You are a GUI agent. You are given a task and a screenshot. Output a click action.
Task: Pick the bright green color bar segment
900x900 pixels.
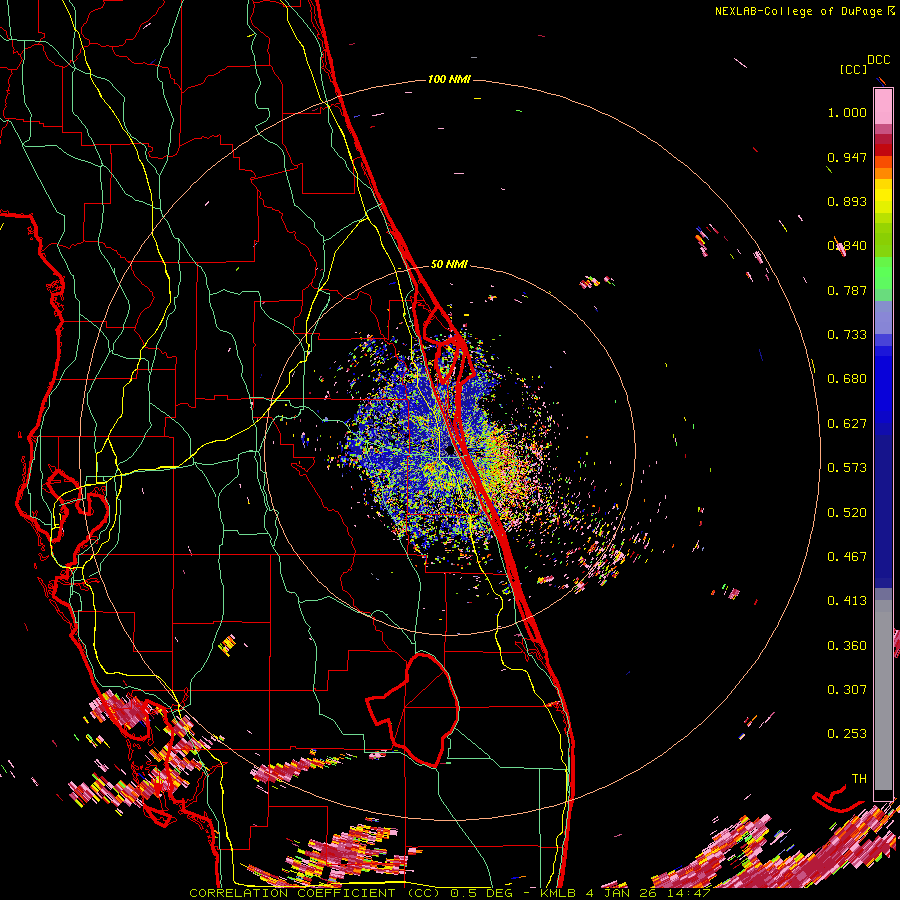coord(883,273)
